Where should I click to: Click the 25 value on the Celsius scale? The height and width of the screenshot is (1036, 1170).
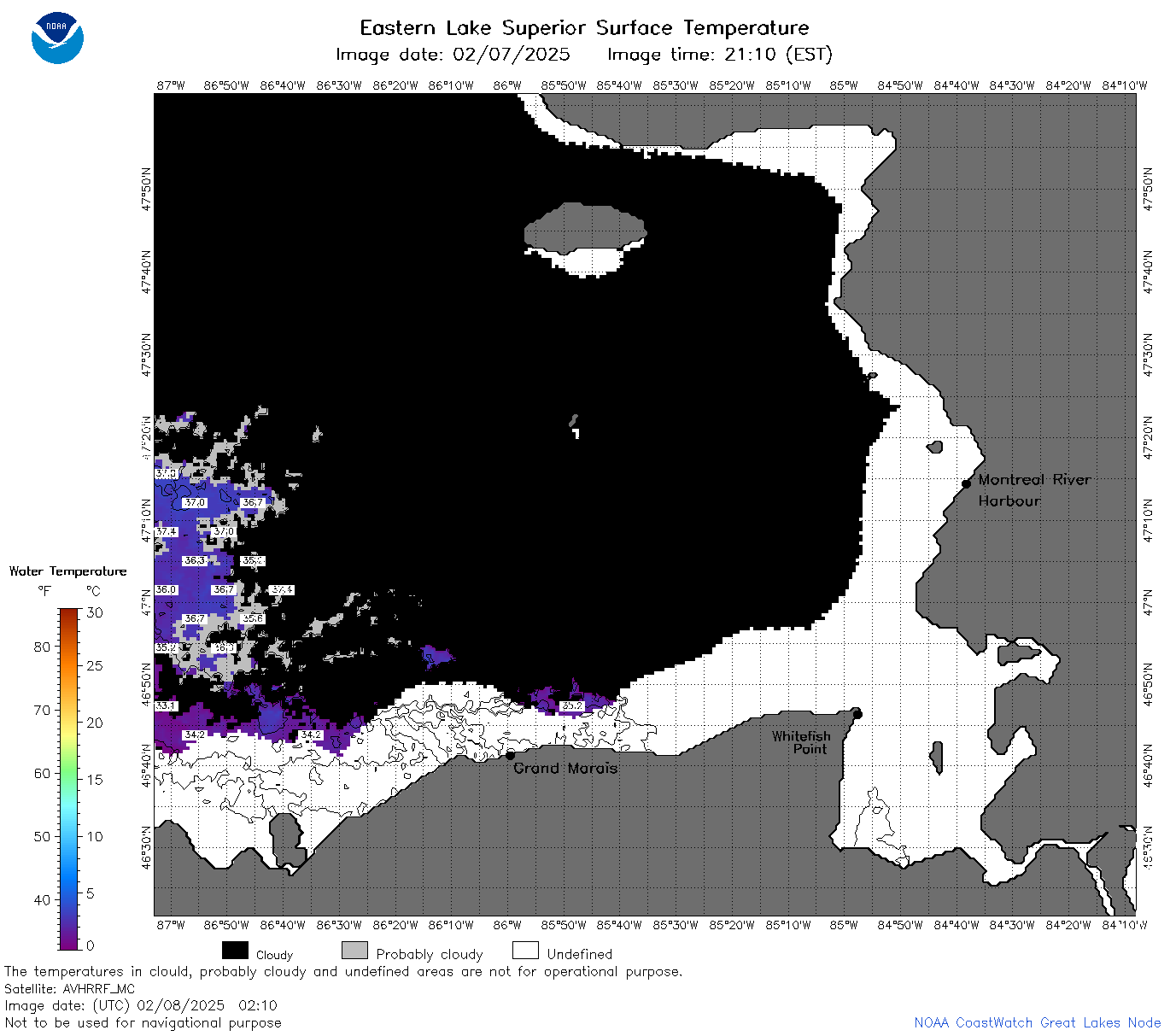[95, 665]
